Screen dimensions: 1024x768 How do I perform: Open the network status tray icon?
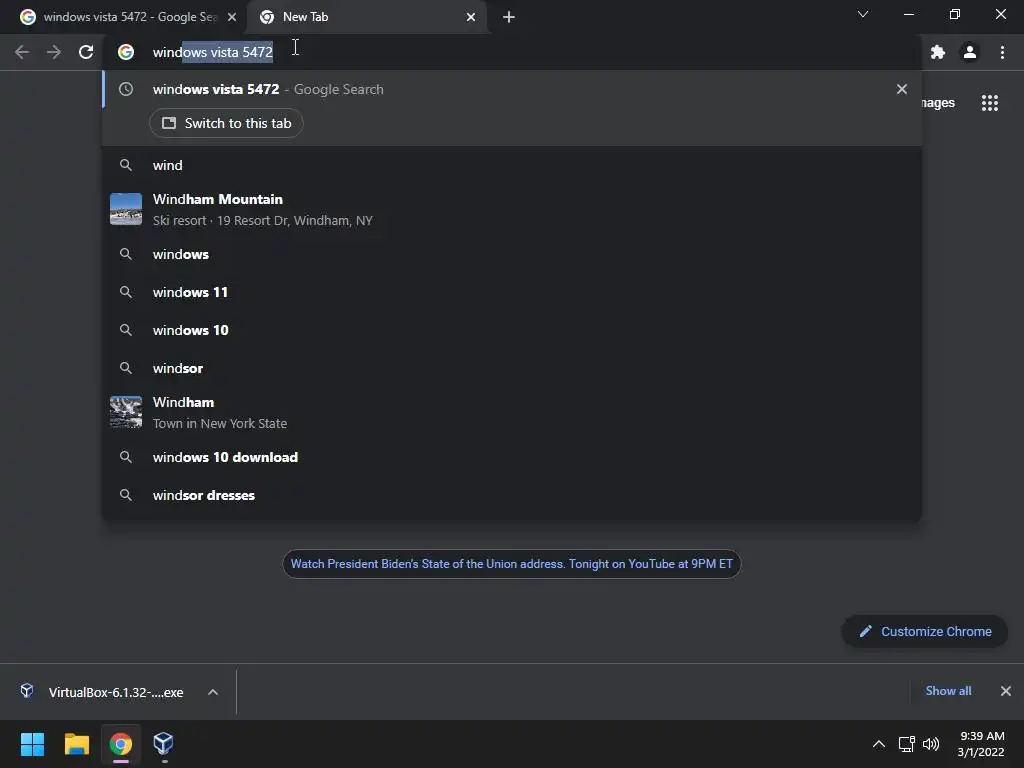tap(906, 744)
